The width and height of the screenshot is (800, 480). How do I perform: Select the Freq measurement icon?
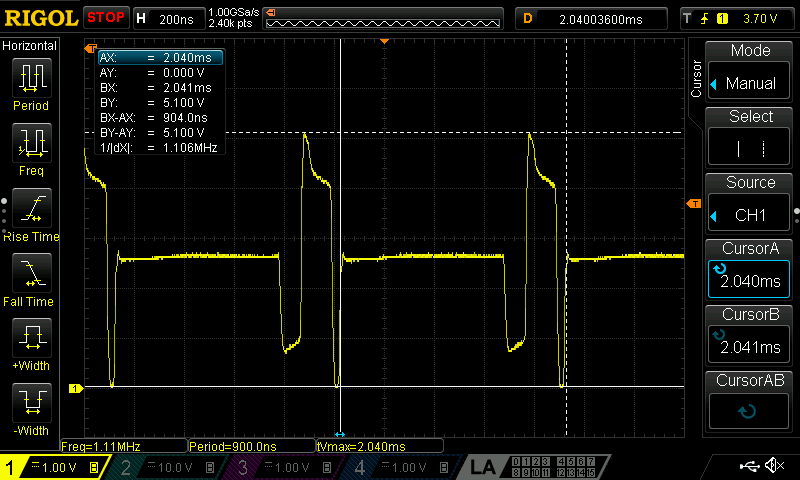(x=31, y=148)
